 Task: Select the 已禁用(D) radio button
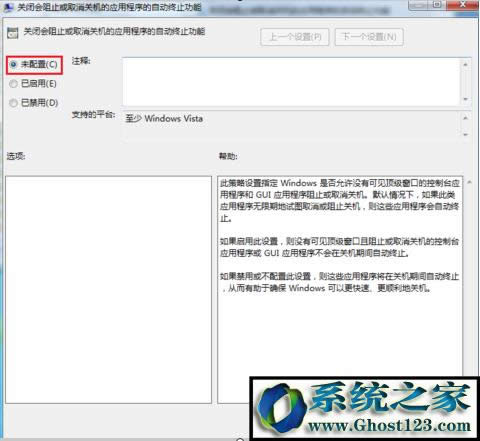point(13,103)
